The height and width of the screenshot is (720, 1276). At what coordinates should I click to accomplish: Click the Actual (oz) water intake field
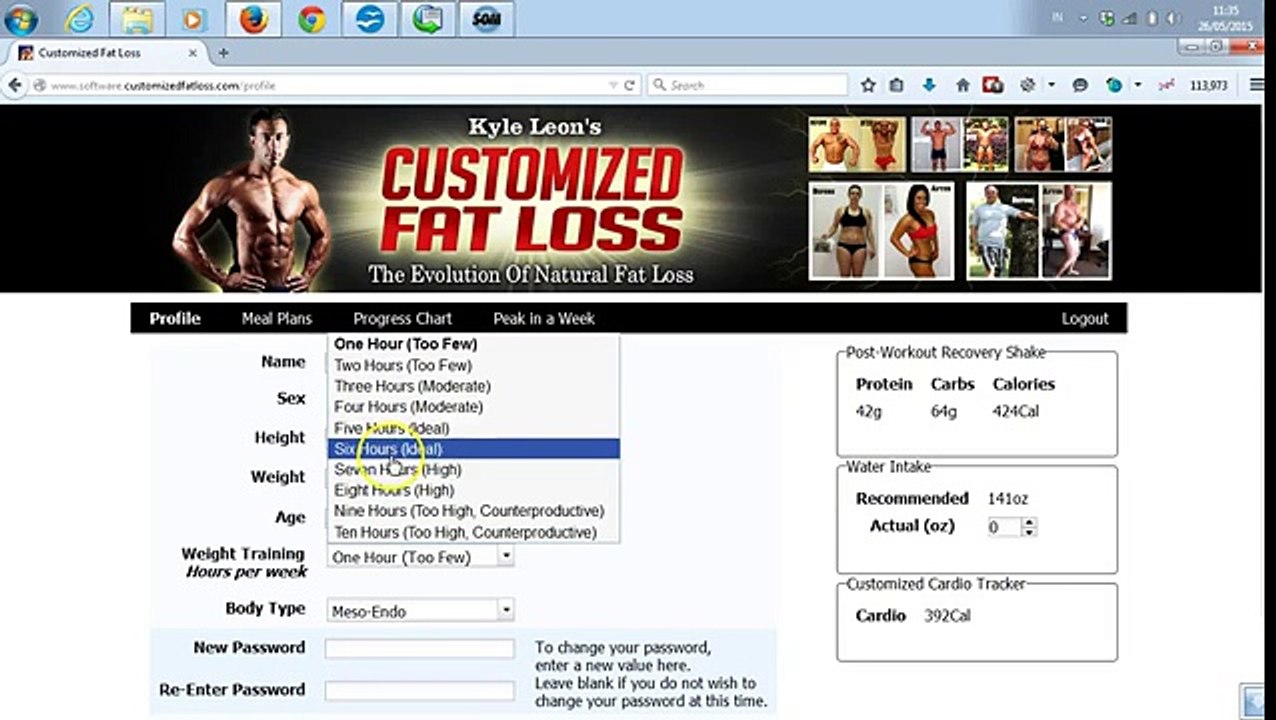click(x=1004, y=527)
